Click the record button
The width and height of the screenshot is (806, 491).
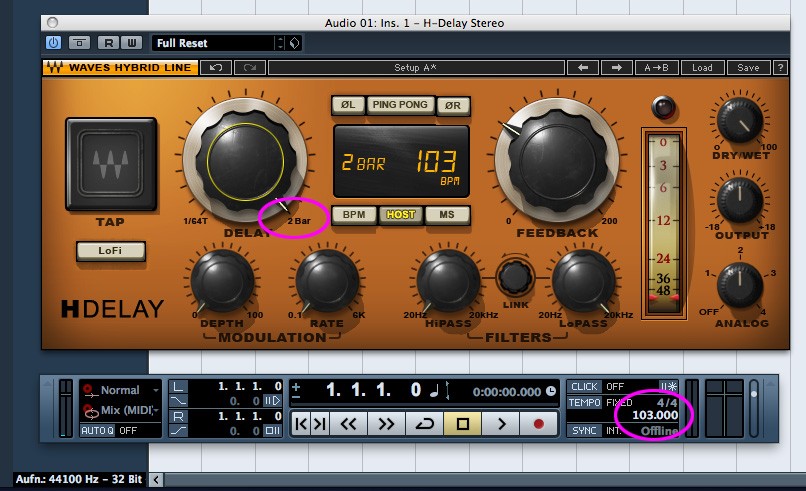pos(539,424)
